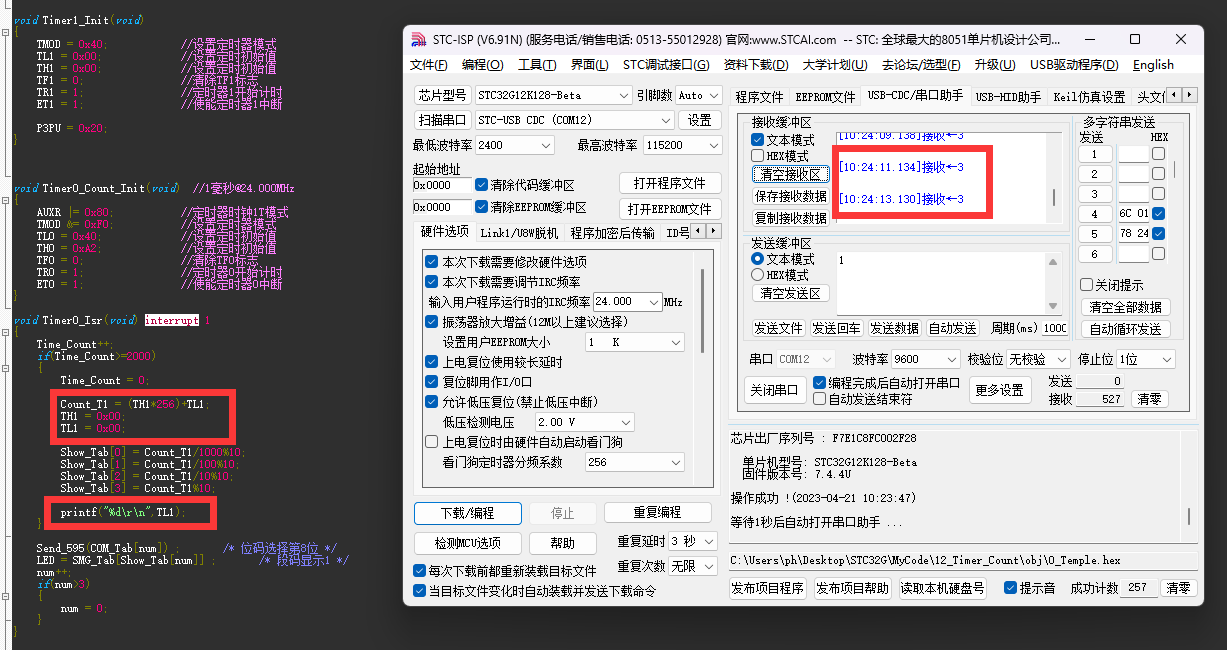Screen dimensions: 1227x650
Task: Click the 检测MCU选项 button
Action: tap(468, 543)
